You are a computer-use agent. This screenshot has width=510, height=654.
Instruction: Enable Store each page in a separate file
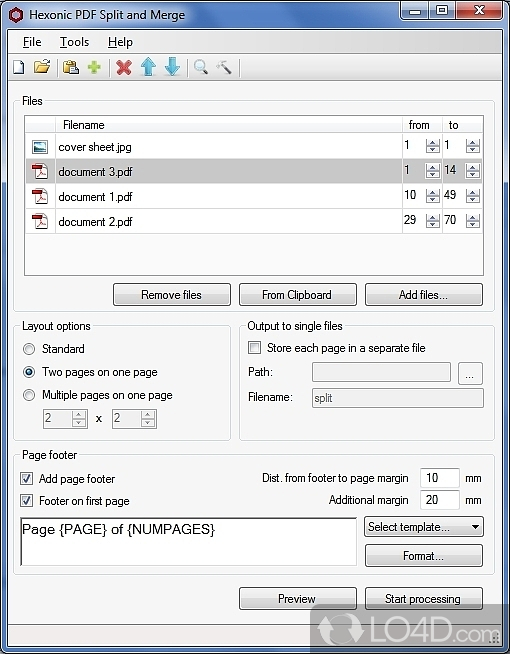click(254, 347)
